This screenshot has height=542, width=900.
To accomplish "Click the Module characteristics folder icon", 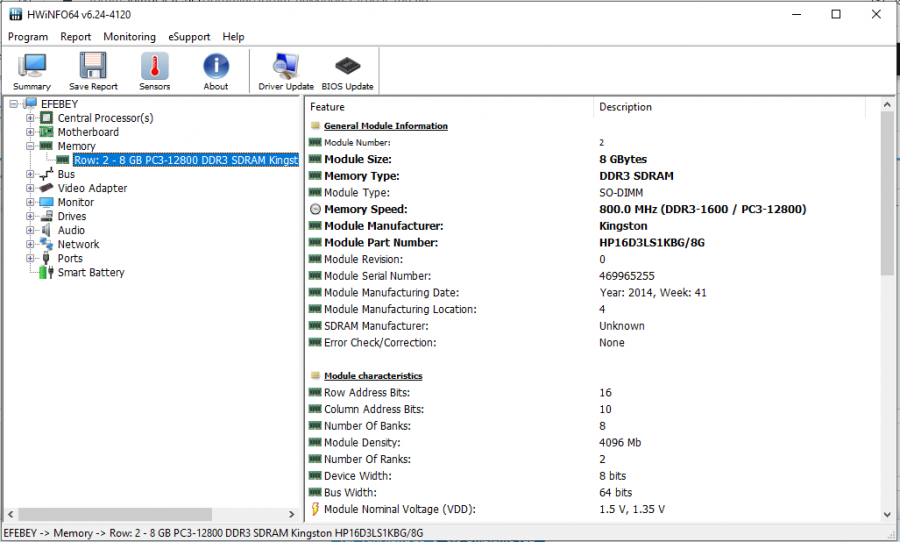I will click(315, 376).
